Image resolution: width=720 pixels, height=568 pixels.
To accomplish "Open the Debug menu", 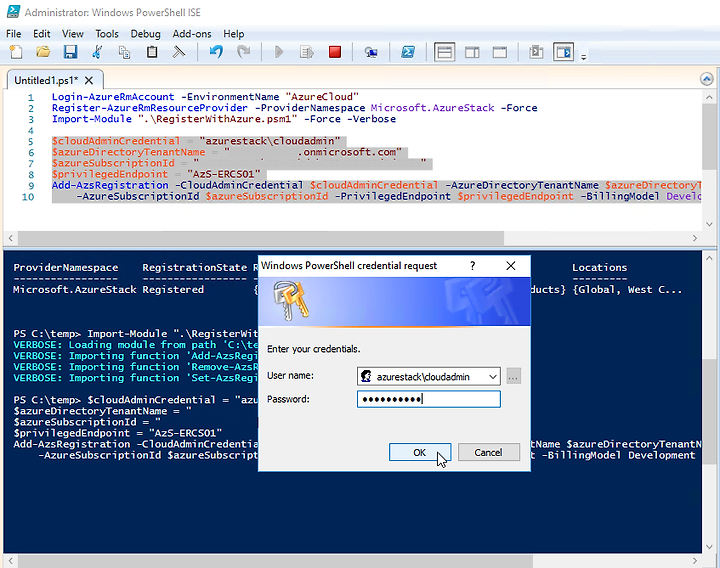I will coord(146,34).
